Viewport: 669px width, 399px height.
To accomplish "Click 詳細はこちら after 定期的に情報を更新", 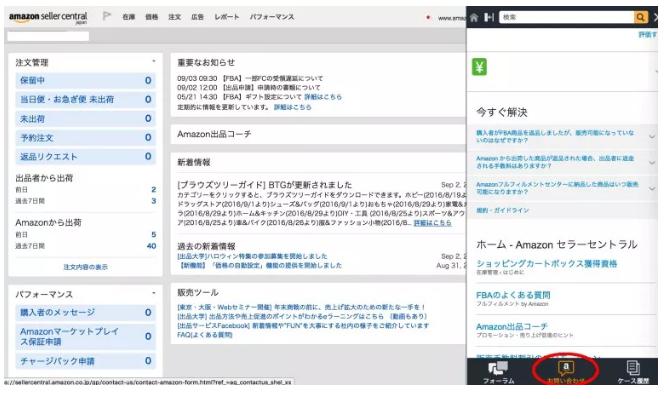I will [292, 107].
